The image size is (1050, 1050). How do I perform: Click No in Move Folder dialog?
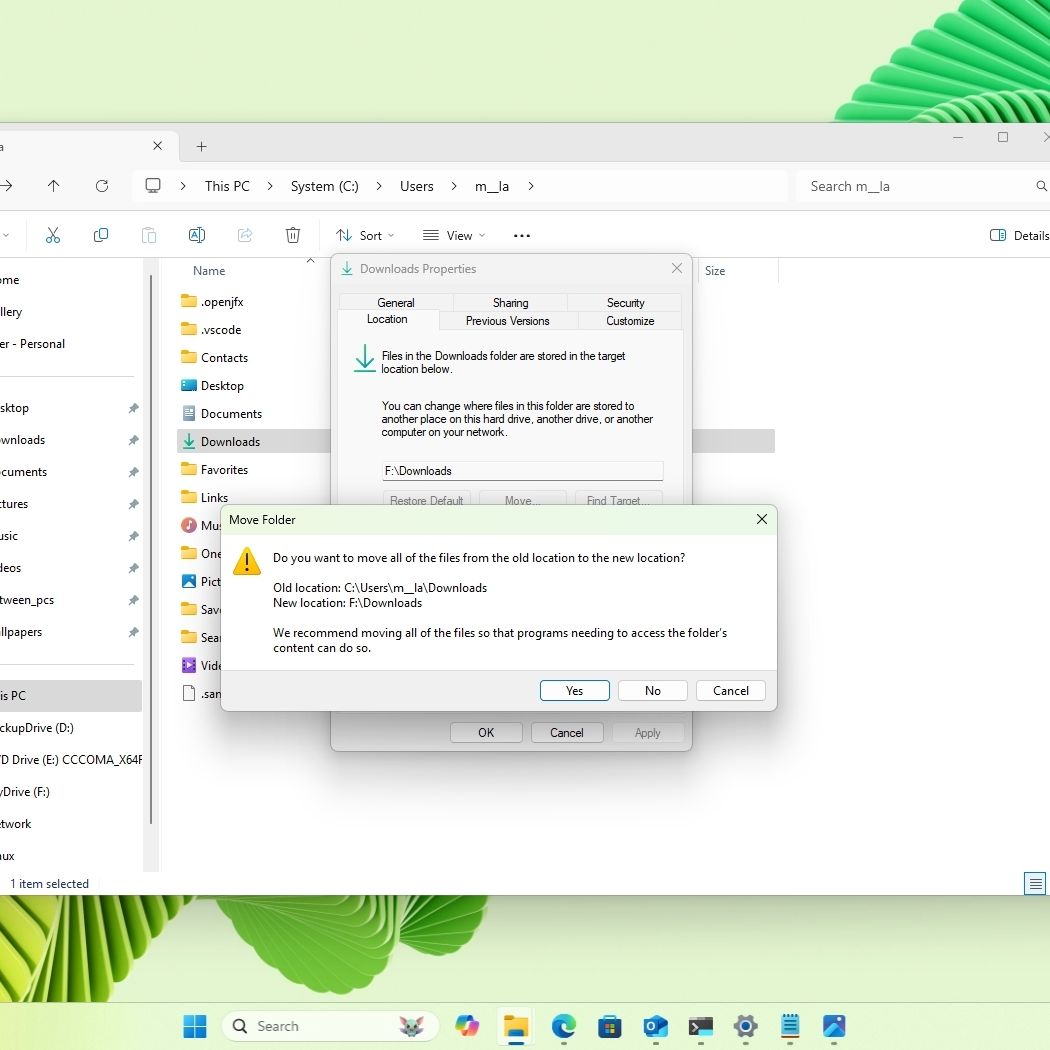(x=652, y=691)
